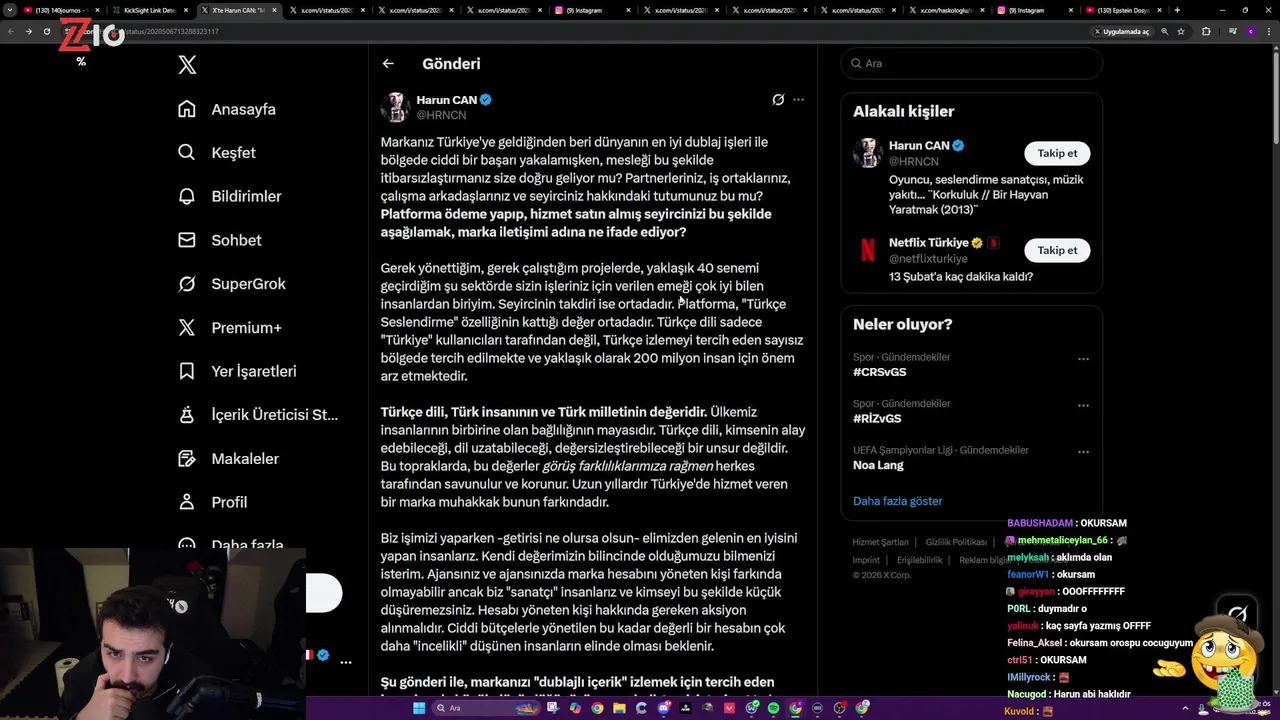
Task: Open the İçerik Üreticisi Stüdyosu icon
Action: (x=187, y=414)
